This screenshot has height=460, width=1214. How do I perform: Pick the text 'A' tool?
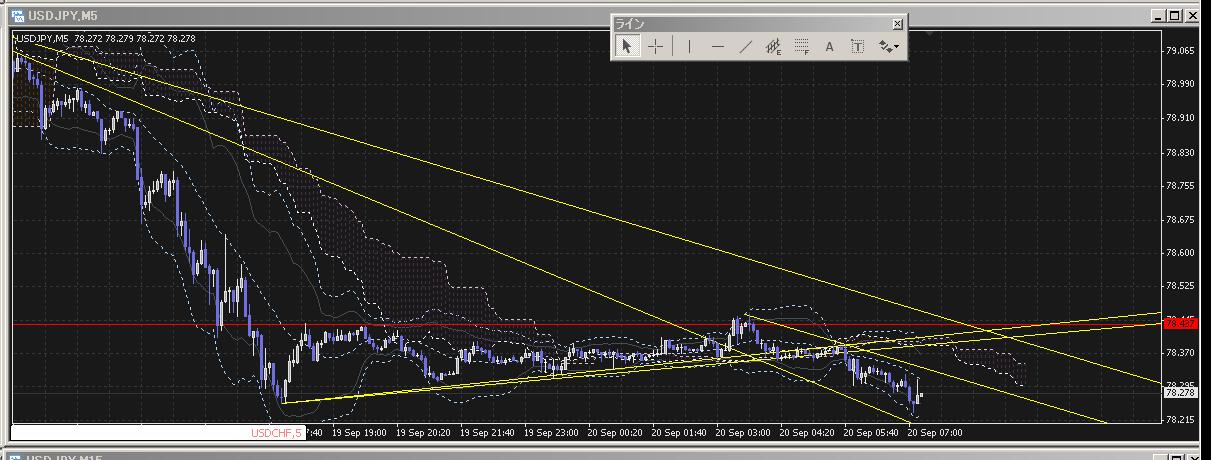click(x=829, y=46)
